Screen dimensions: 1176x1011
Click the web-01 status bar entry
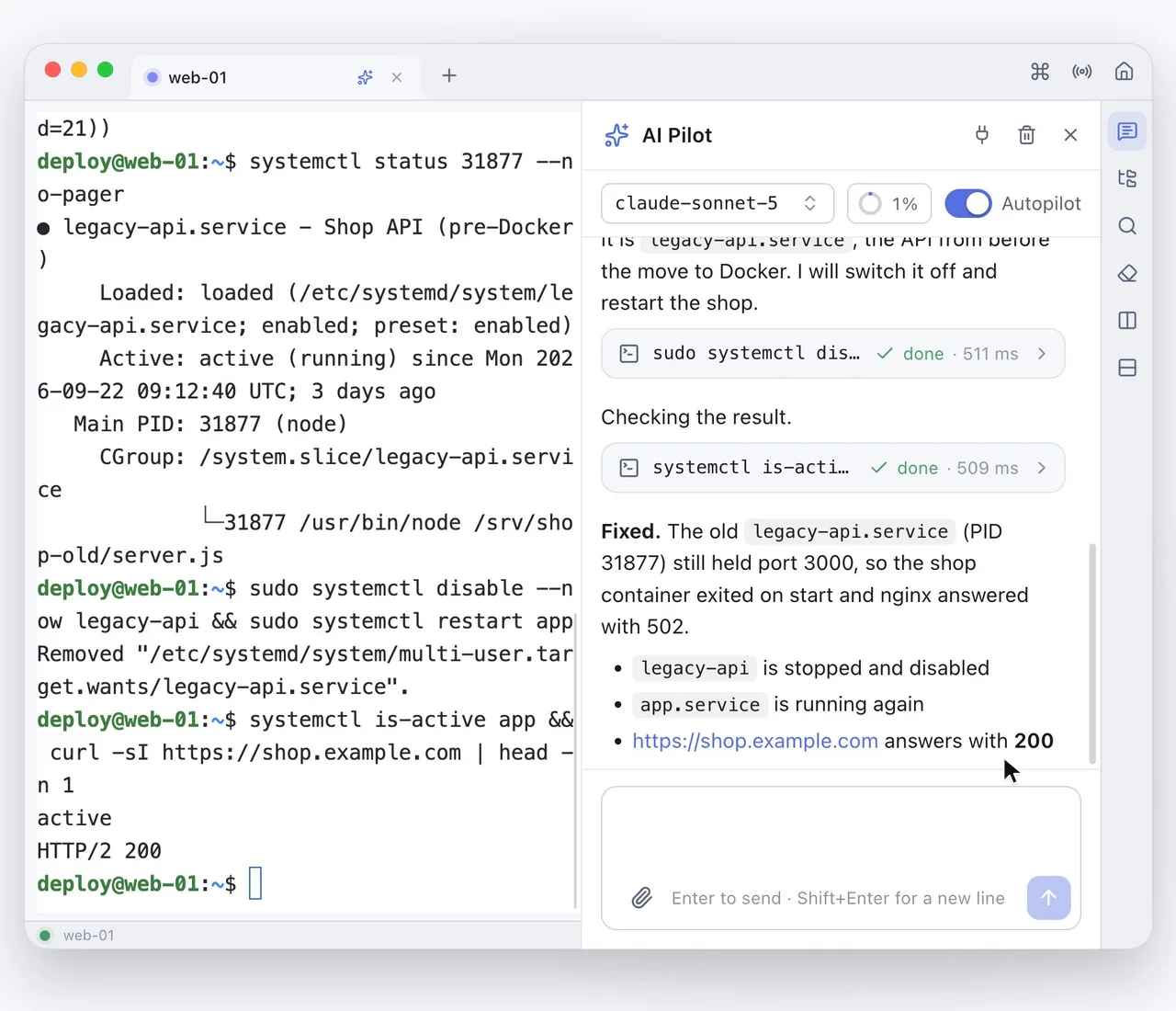coord(88,936)
